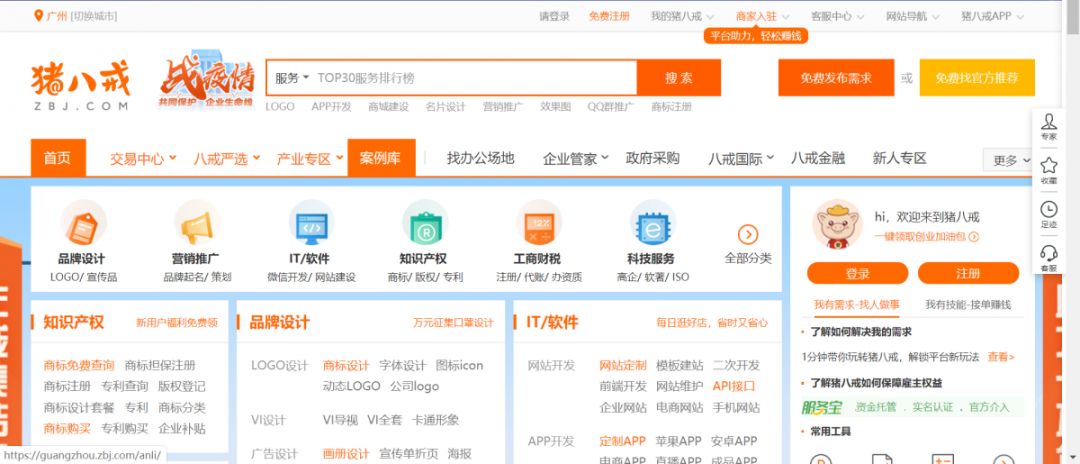This screenshot has width=1080, height=464.
Task: Open the 更多 nav dropdown
Action: pyautogui.click(x=1010, y=160)
